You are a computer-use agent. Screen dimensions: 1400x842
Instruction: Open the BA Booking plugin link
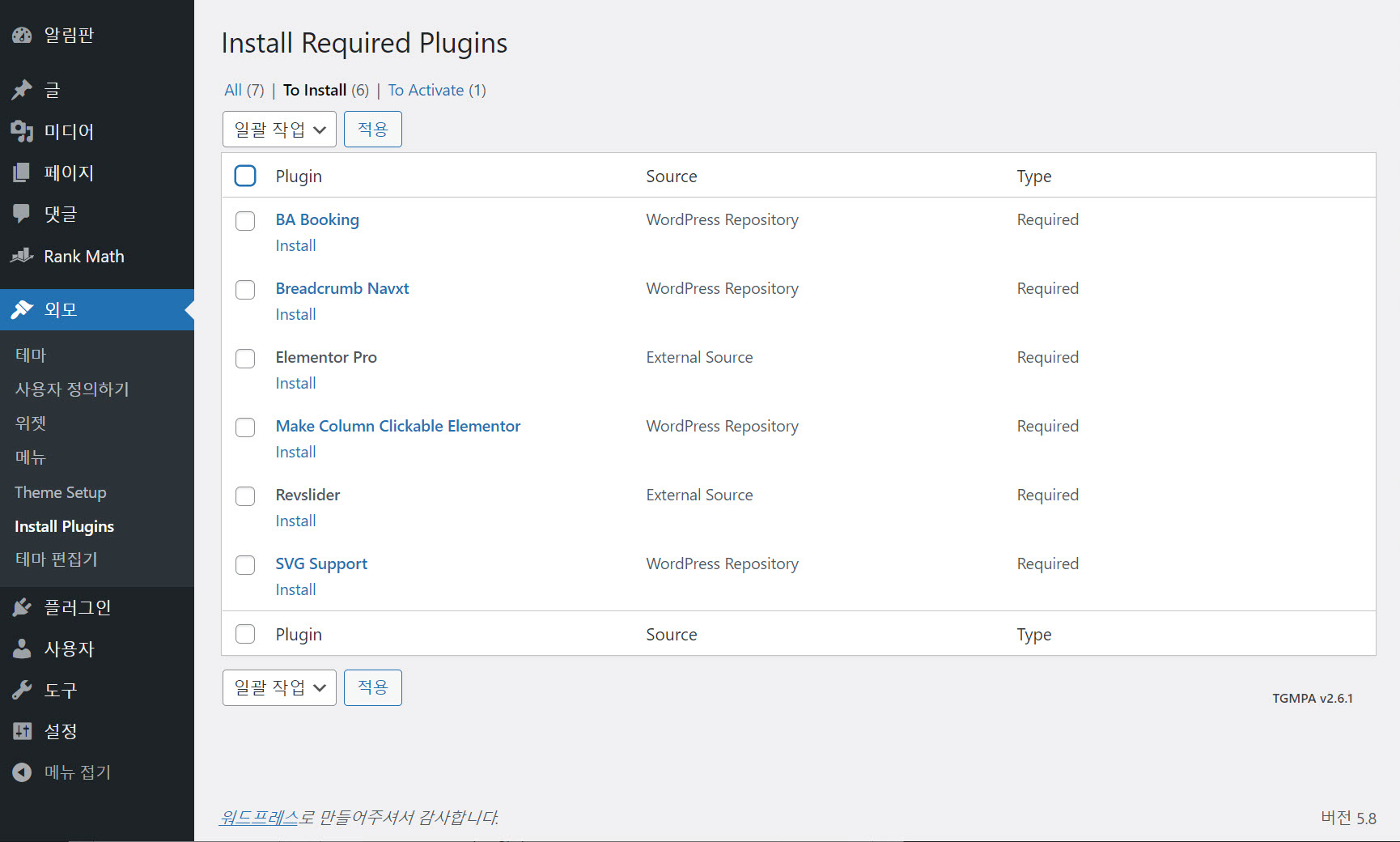click(x=317, y=219)
